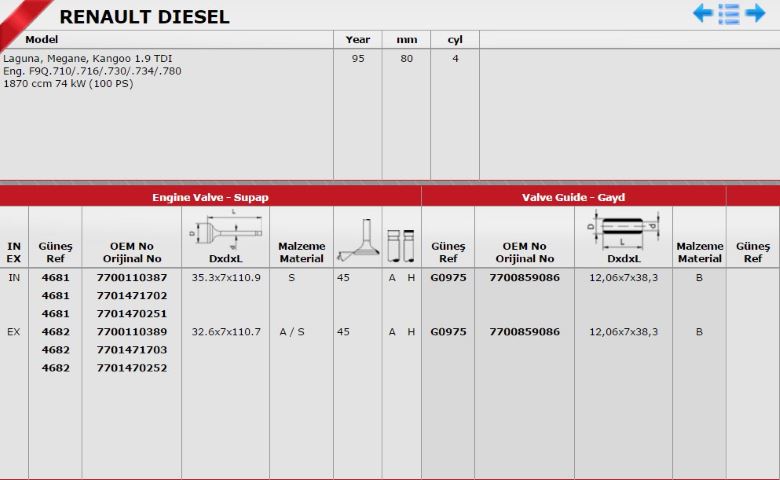This screenshot has width=780, height=480.
Task: Click dimension 35.3x7x110.9
Action: (226, 277)
